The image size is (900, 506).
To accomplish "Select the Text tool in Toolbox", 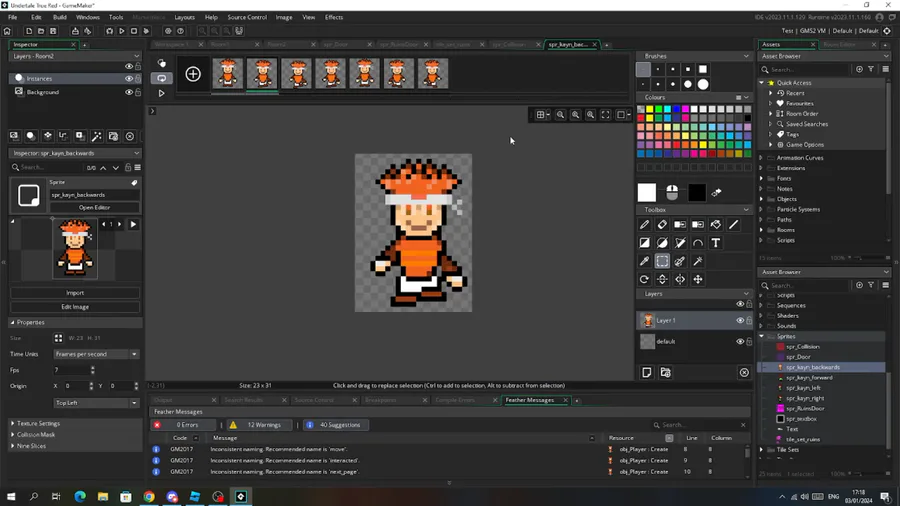I will click(x=716, y=243).
